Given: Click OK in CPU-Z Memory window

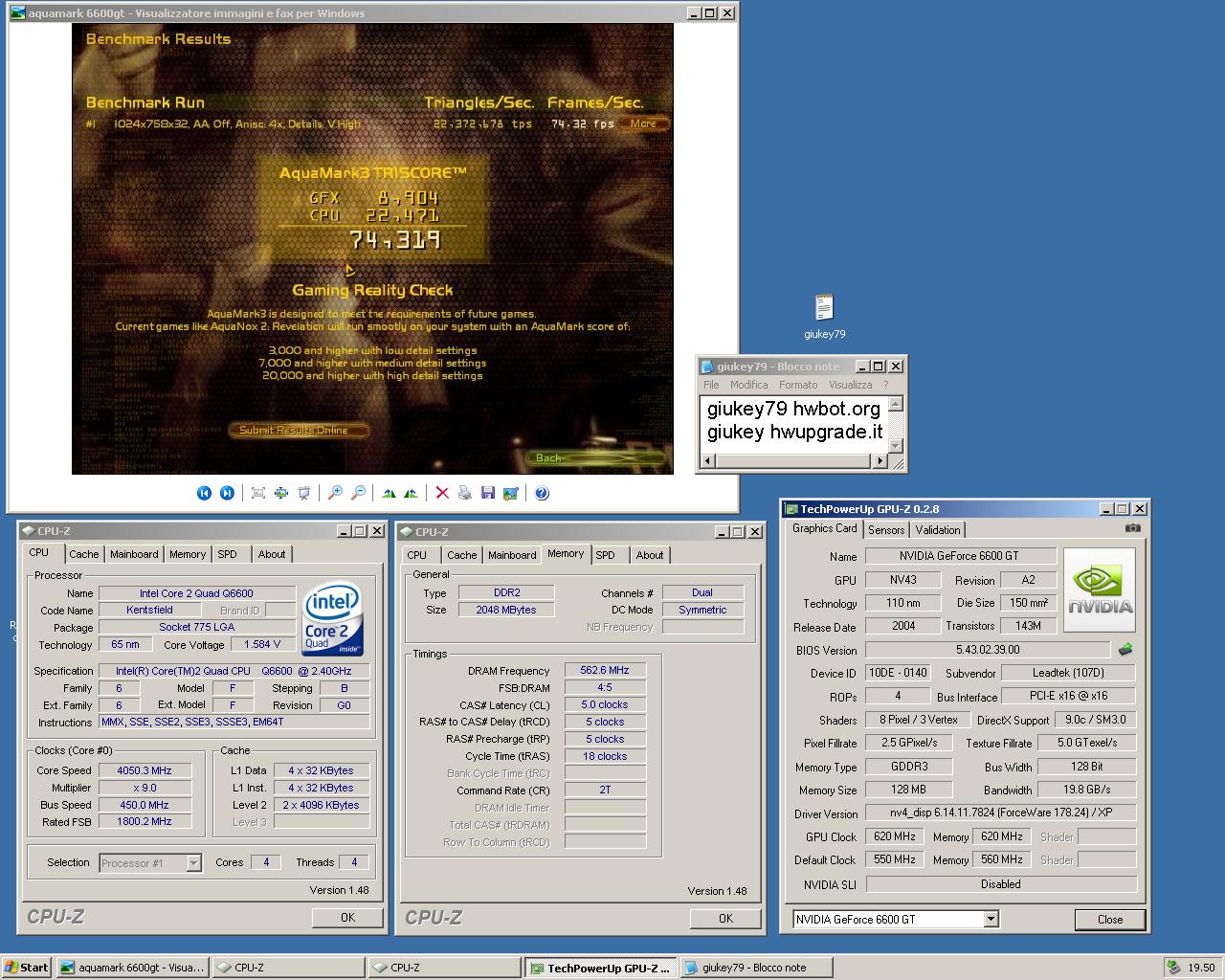Looking at the screenshot, I should click(725, 918).
